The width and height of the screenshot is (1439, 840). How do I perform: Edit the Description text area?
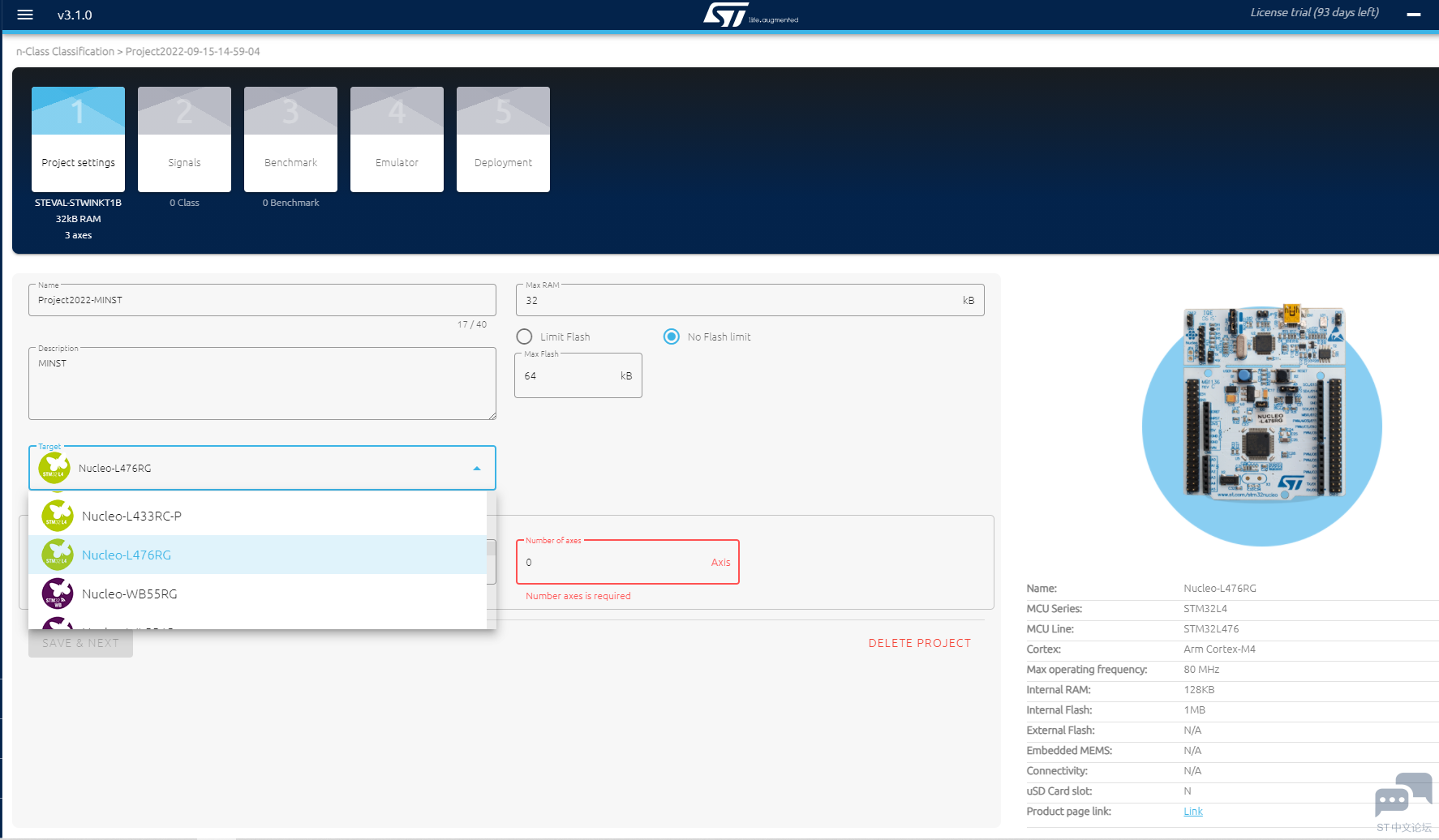tap(262, 384)
